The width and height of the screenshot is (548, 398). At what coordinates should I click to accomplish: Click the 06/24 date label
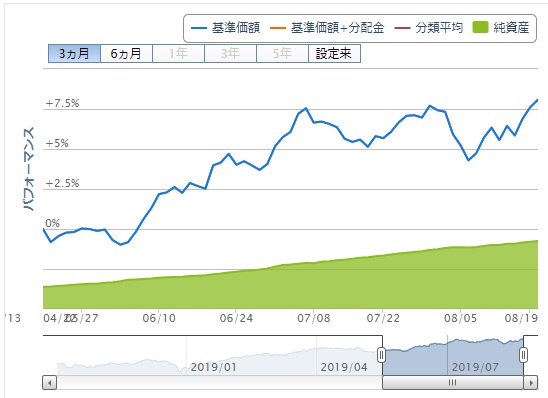point(236,318)
